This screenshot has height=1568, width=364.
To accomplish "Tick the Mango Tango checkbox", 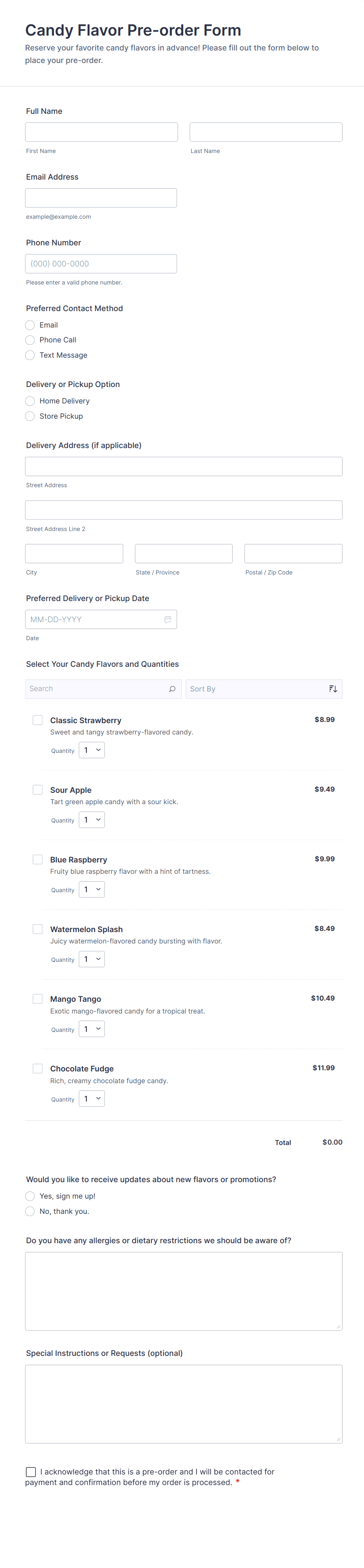I will tap(38, 999).
